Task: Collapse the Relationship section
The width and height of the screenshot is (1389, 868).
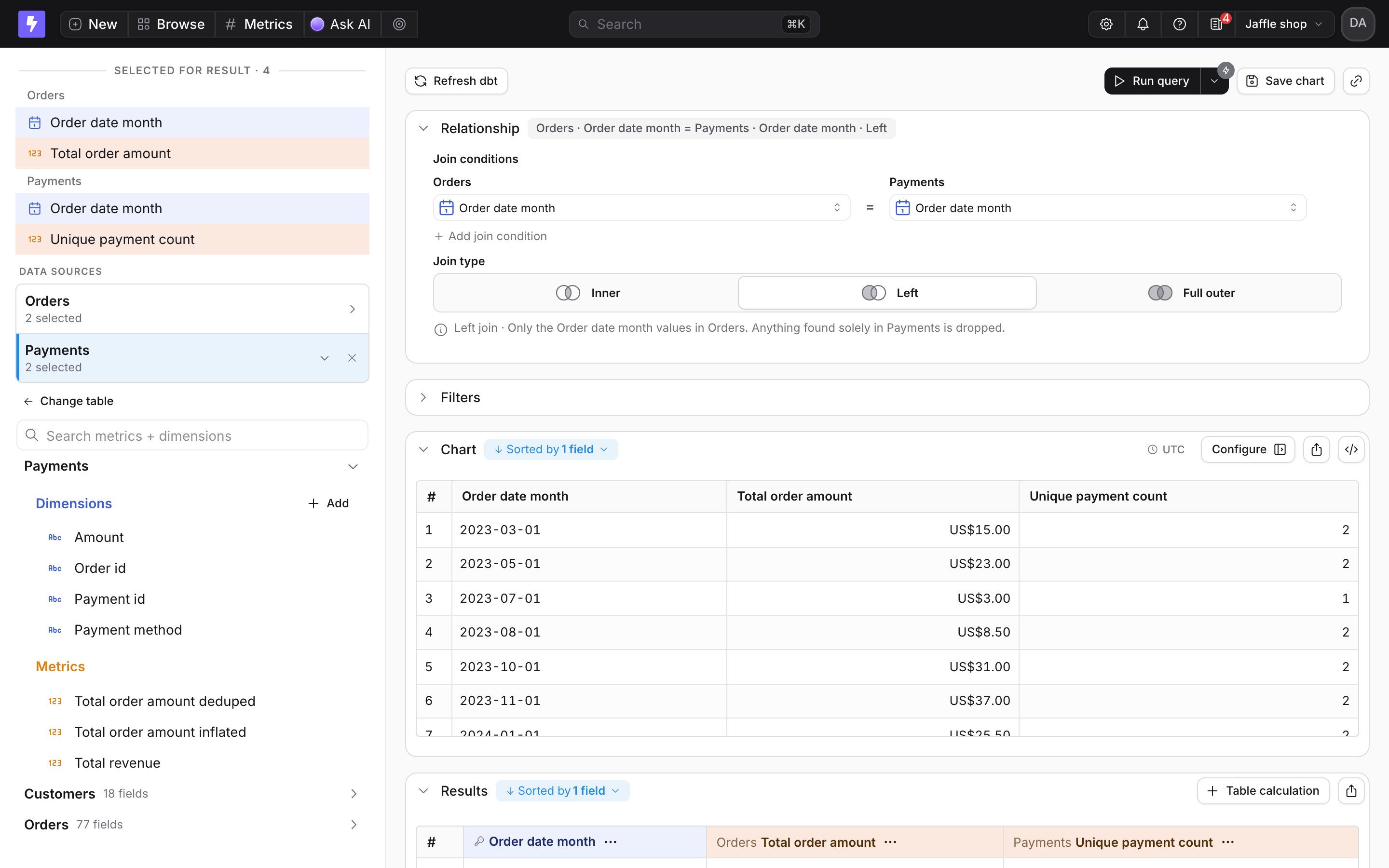Action: (423, 129)
